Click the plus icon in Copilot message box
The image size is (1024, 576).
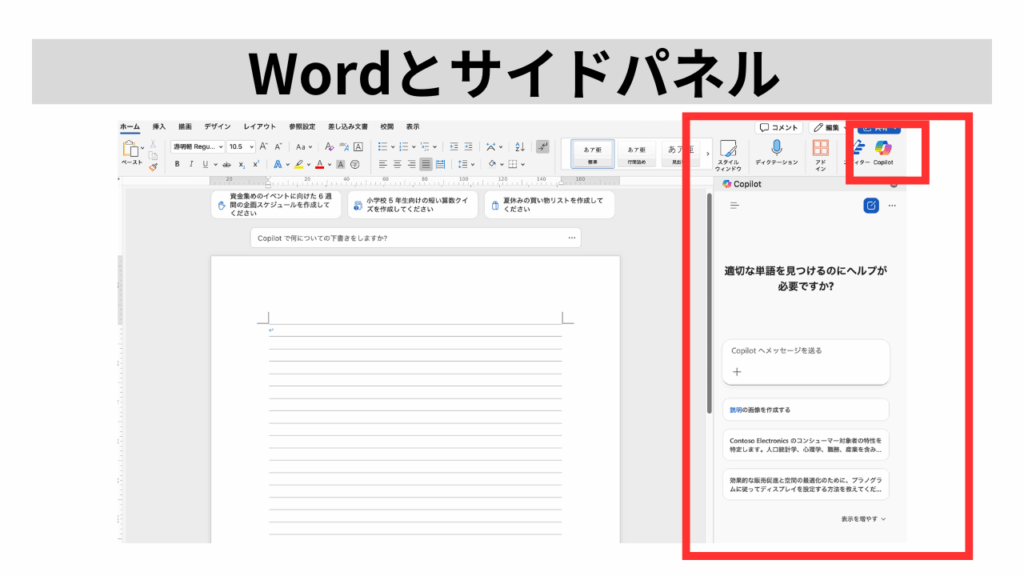pos(737,371)
